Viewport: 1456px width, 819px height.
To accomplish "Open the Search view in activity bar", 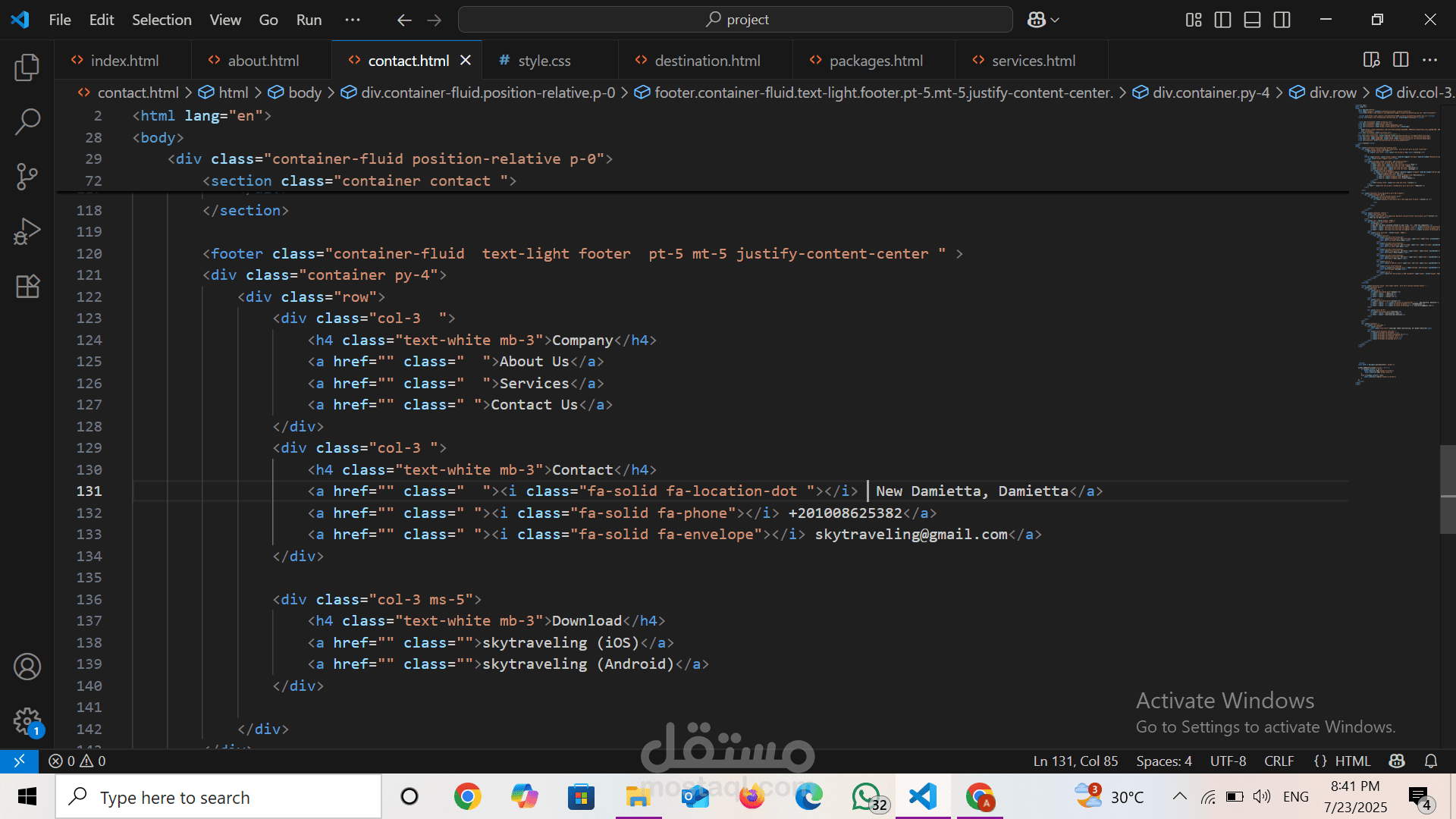I will point(27,121).
